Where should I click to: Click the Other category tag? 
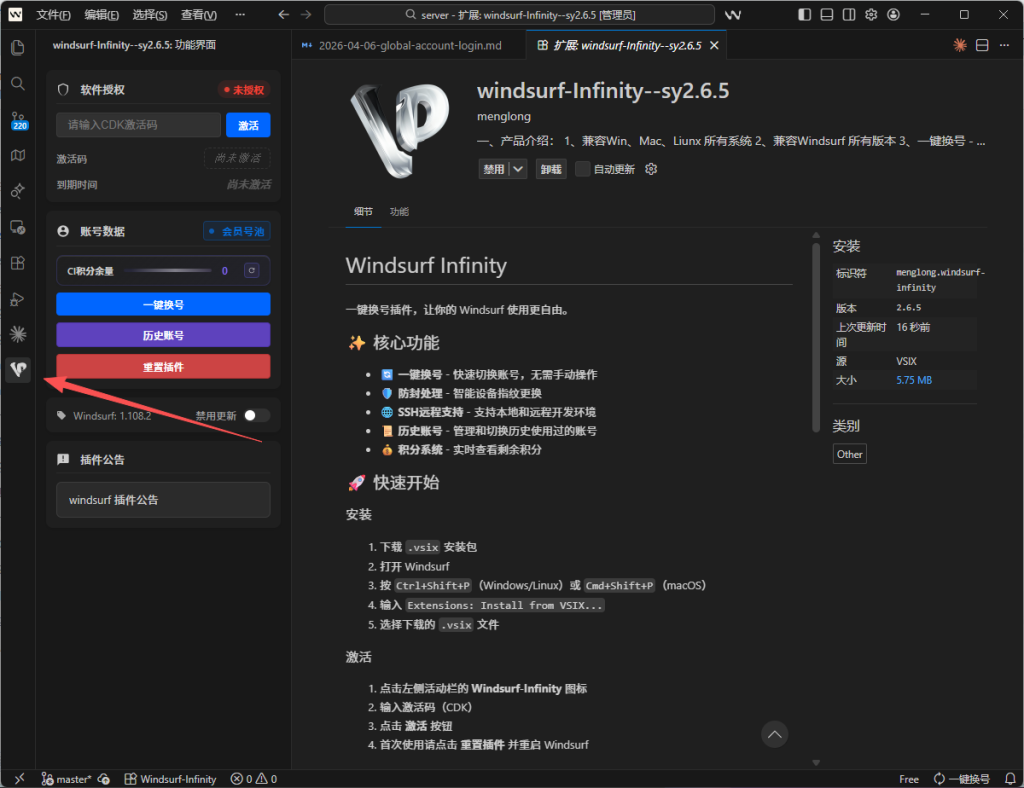(850, 454)
